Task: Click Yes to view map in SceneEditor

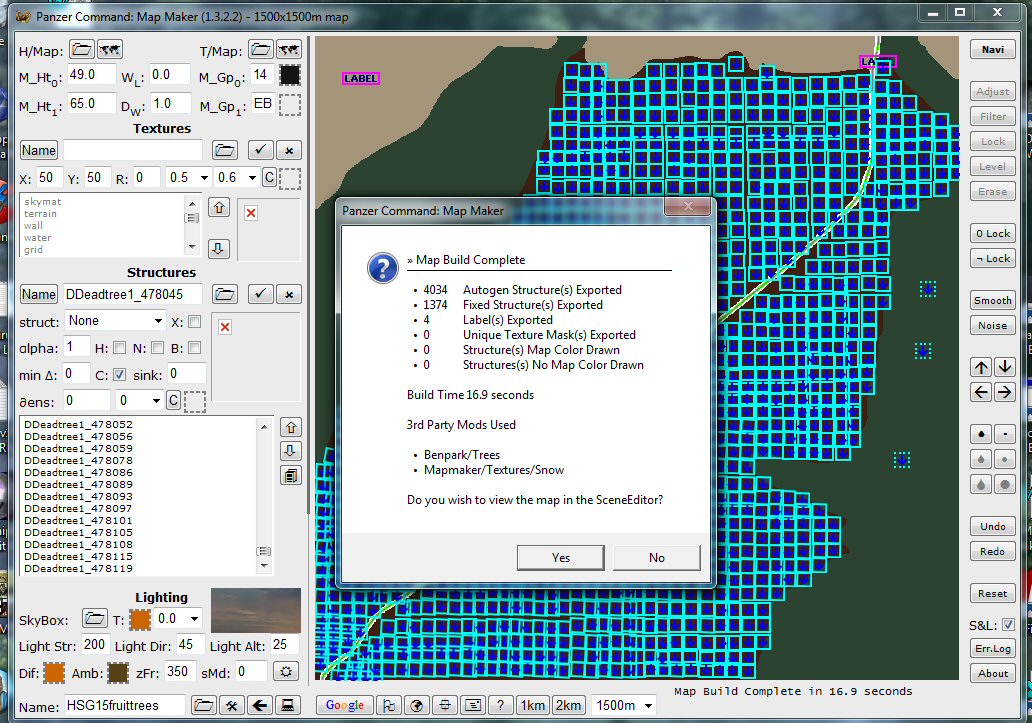Action: 561,557
